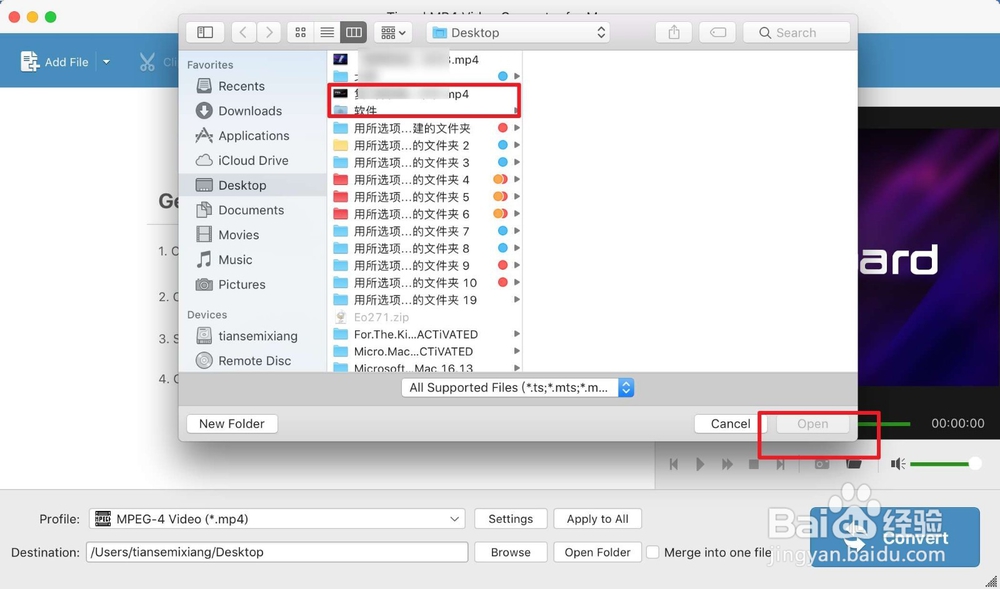Click the New Folder button

click(x=232, y=424)
